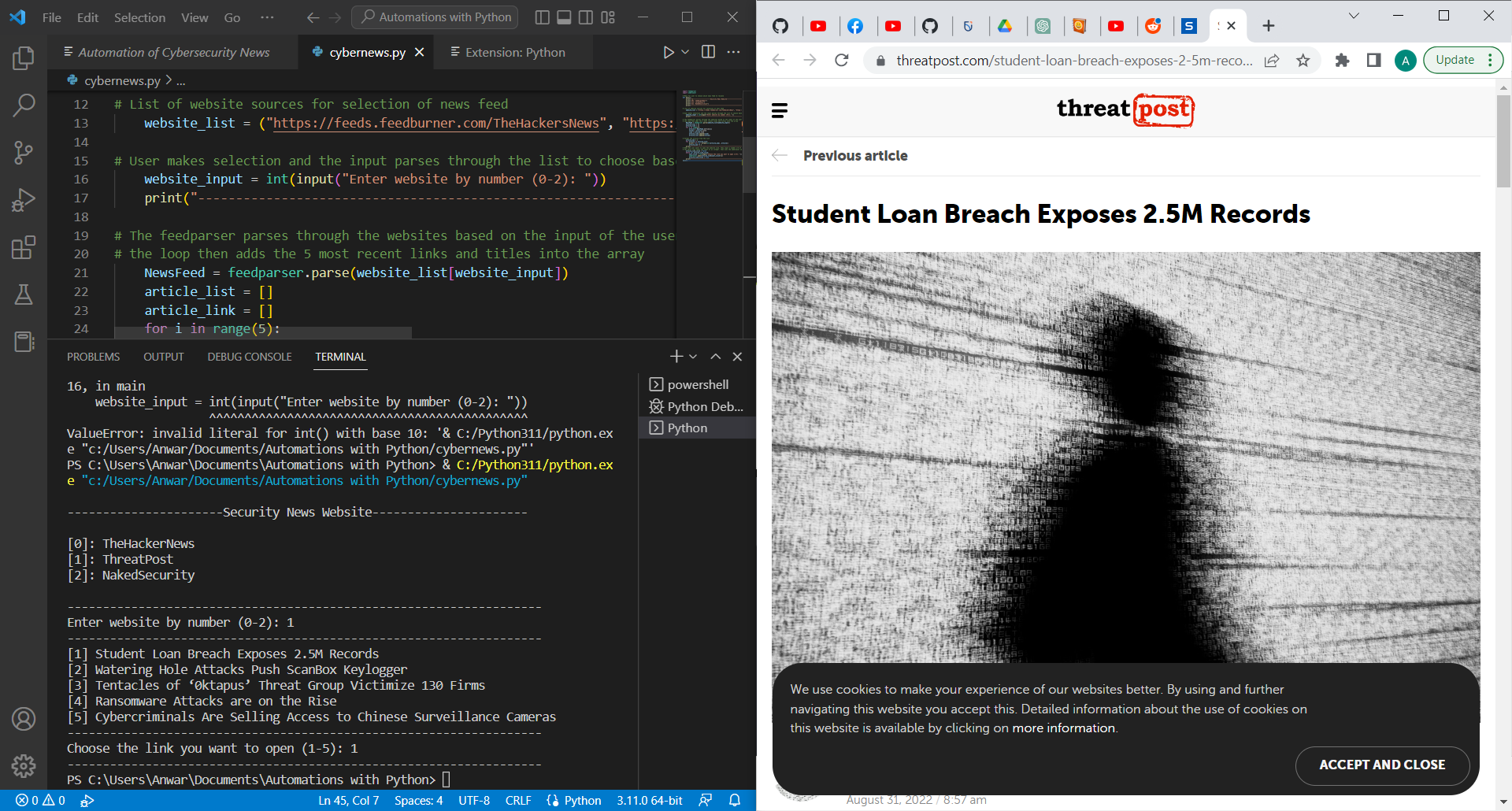This screenshot has height=811, width=1512.
Task: Open the more information cookie link
Action: (1064, 728)
